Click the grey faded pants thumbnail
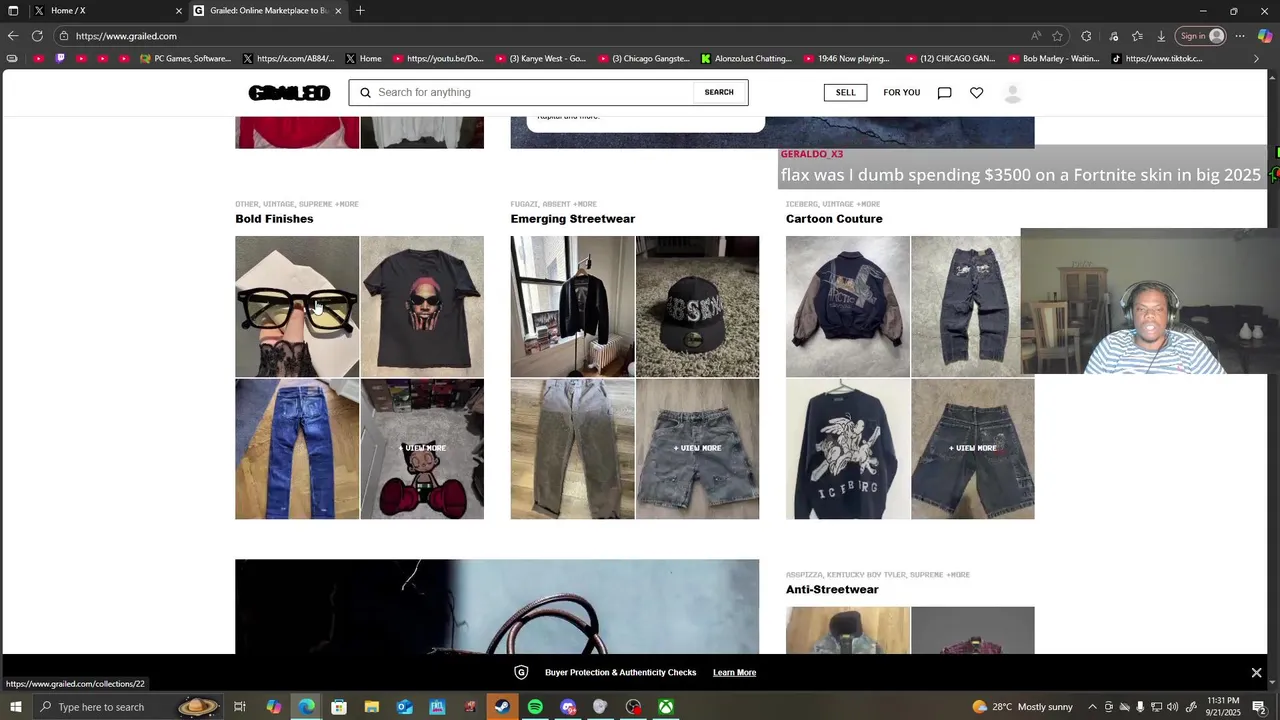1280x720 pixels. coord(572,449)
